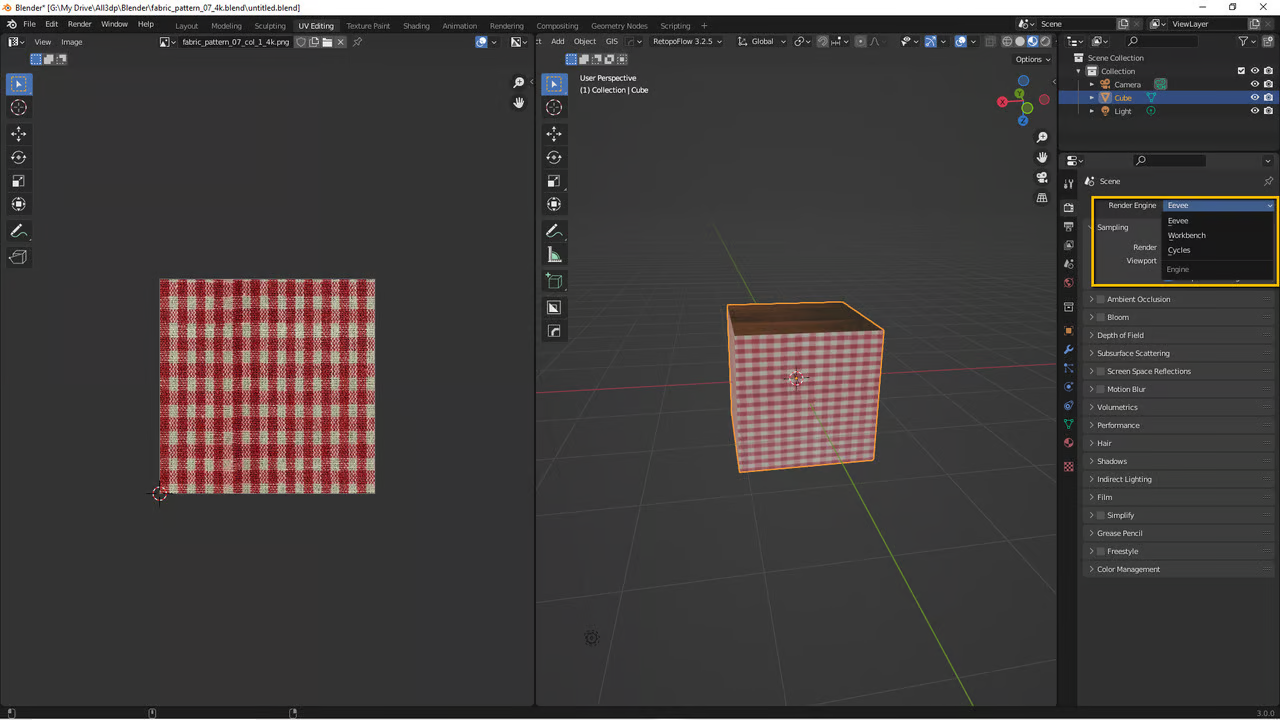Open the Render menu

coord(80,24)
